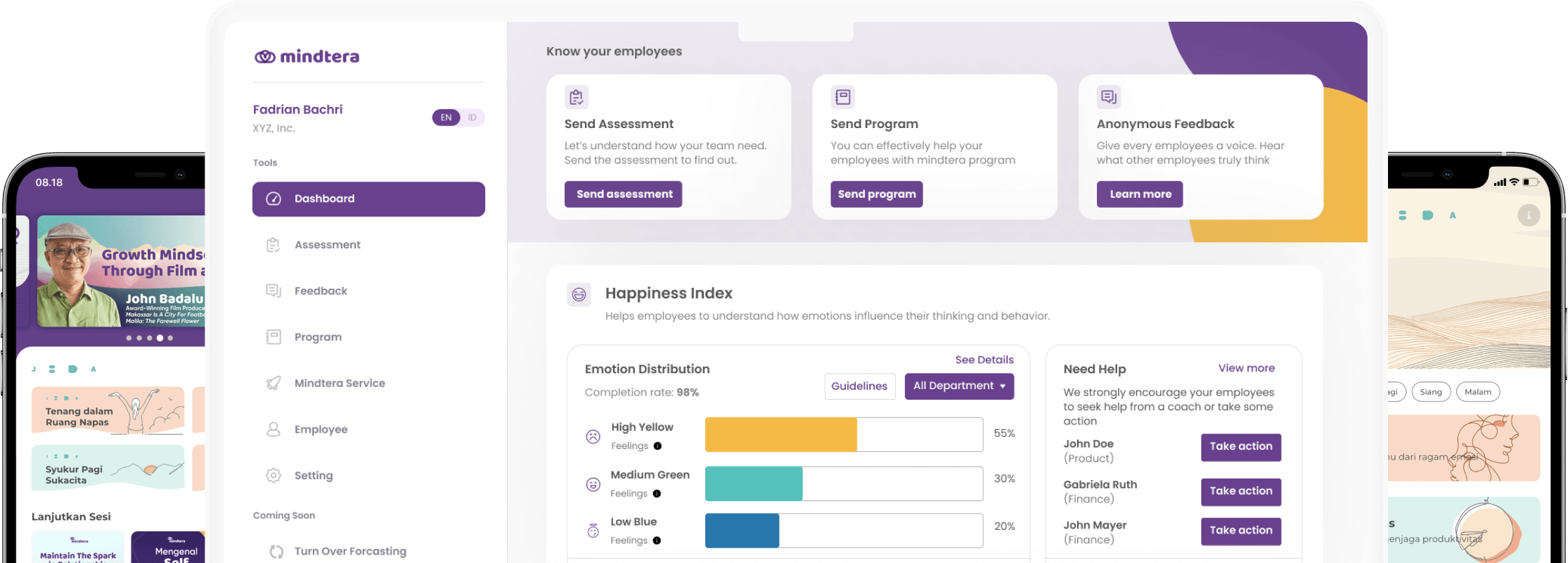Take action for John Mayer
The height and width of the screenshot is (563, 1568).
tap(1241, 531)
